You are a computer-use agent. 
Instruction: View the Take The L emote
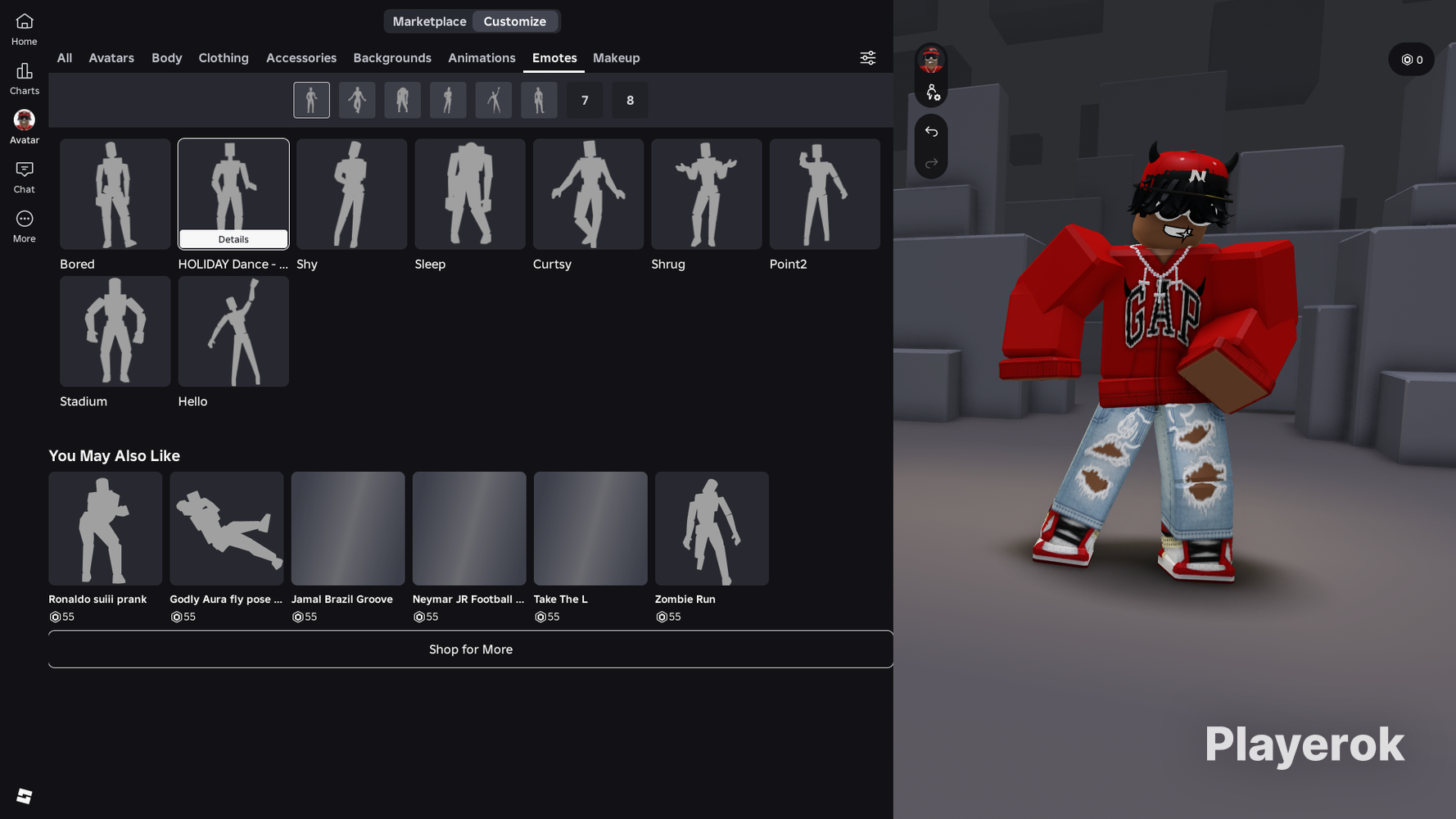590,528
